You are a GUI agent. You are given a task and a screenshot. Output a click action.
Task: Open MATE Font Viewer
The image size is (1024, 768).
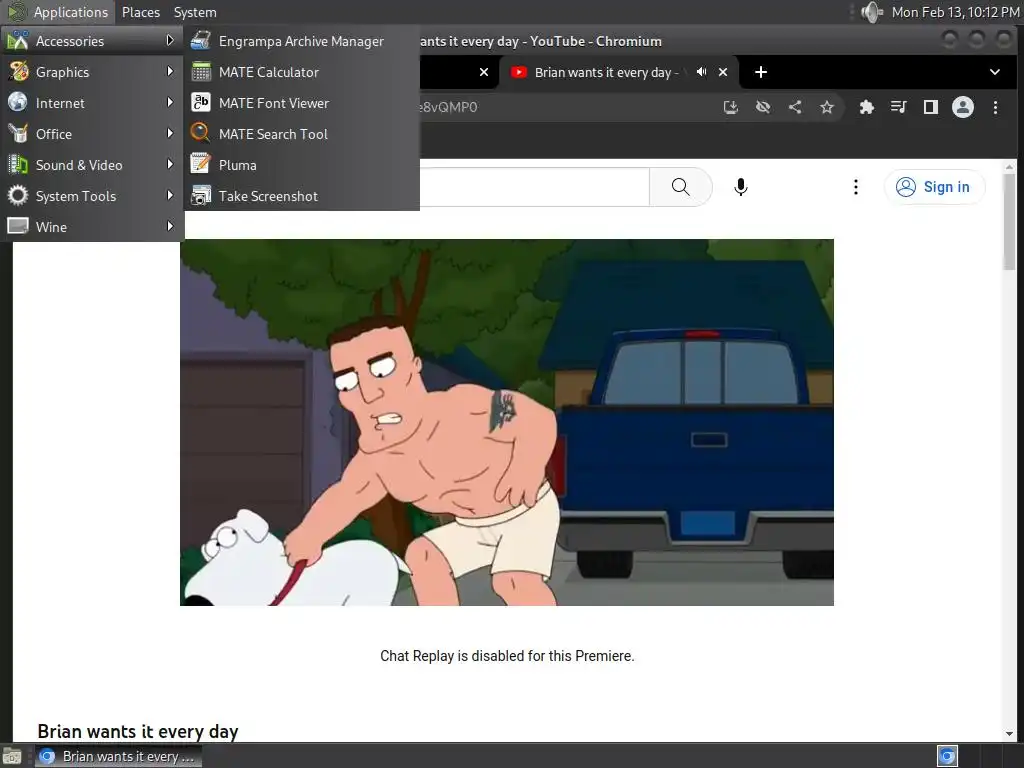coord(301,103)
